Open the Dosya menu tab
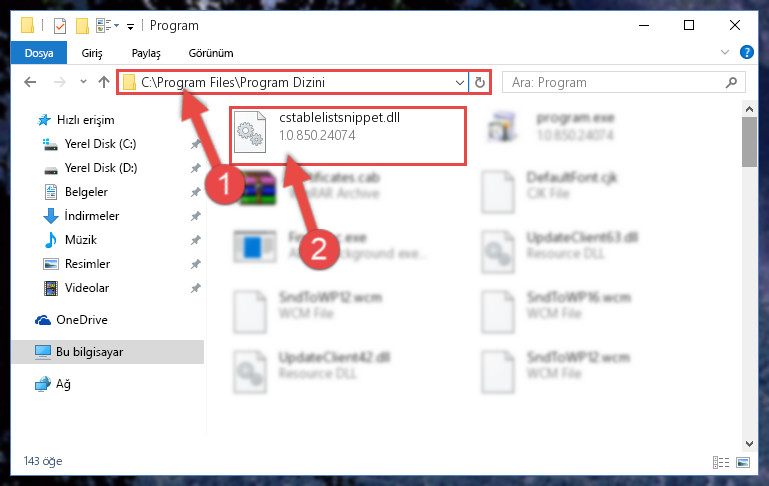This screenshot has width=769, height=486. 39,53
